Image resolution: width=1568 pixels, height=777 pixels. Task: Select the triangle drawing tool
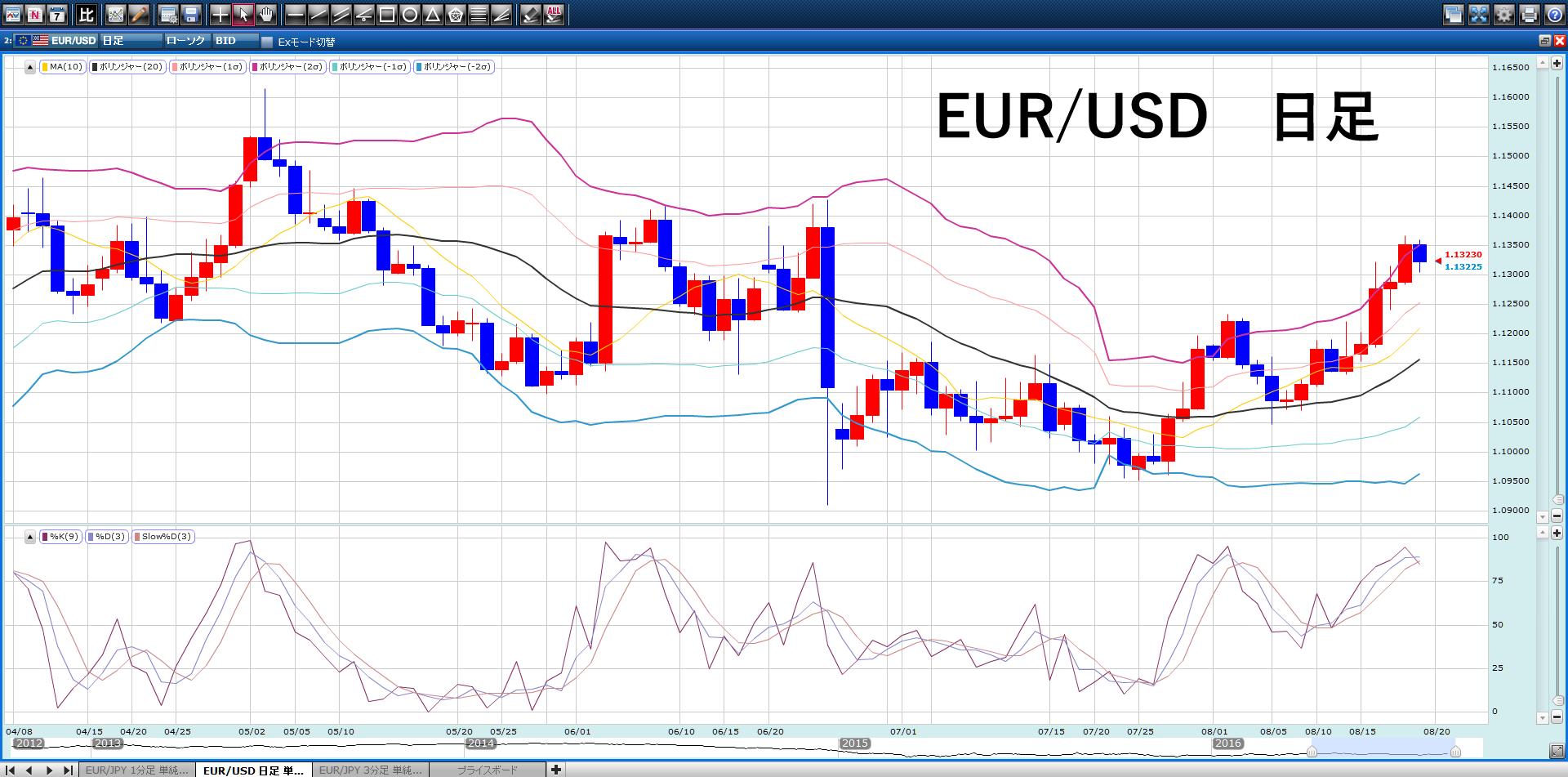pyautogui.click(x=433, y=14)
